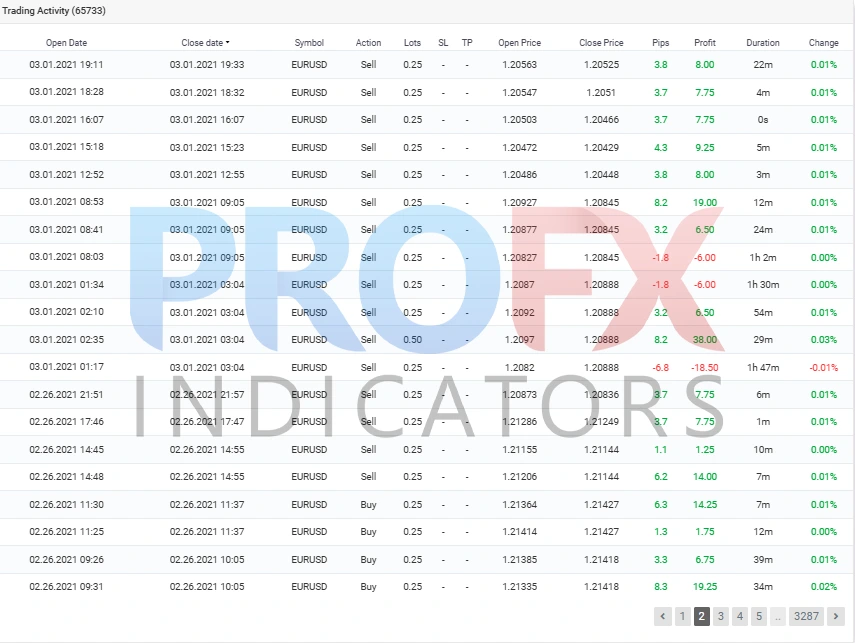Image resolution: width=855 pixels, height=643 pixels.
Task: Click pips value -6.8
Action: (x=660, y=368)
